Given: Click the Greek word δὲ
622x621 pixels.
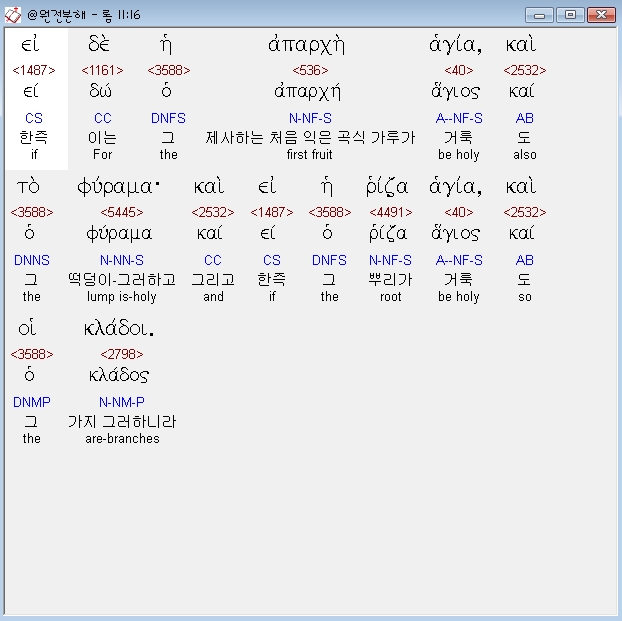Looking at the screenshot, I should [99, 43].
